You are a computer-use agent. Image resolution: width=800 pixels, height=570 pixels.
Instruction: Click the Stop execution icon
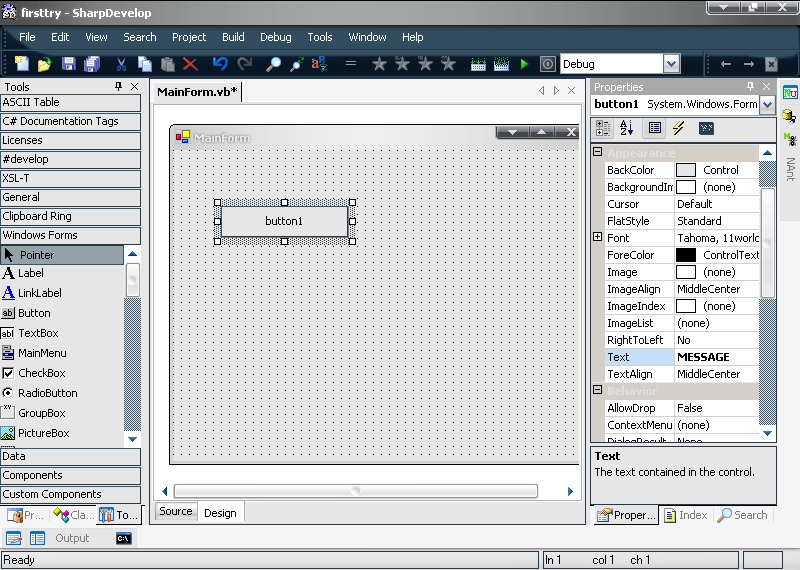coord(547,64)
